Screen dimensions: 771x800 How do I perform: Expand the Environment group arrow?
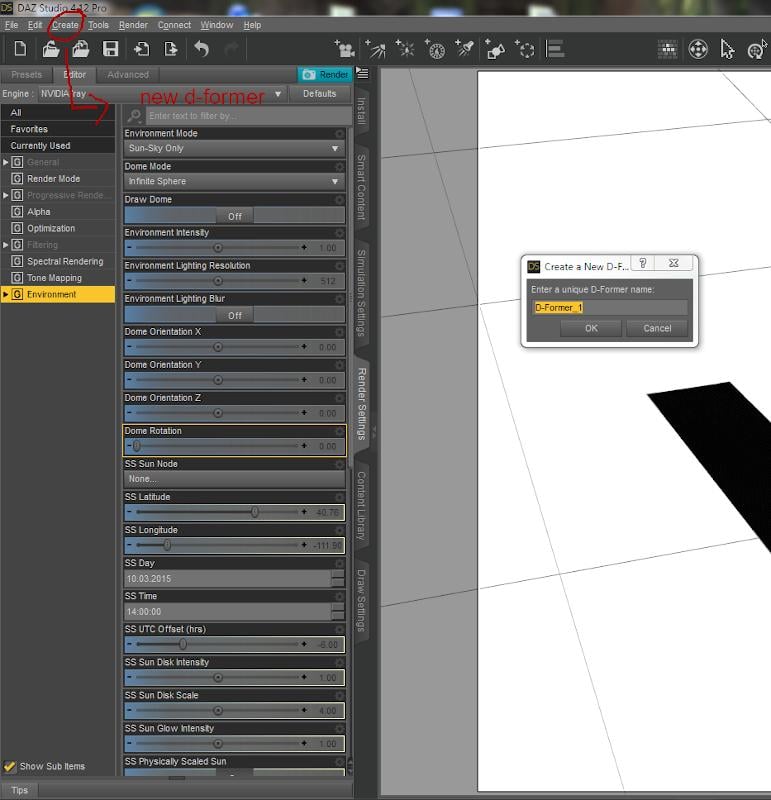pos(6,294)
